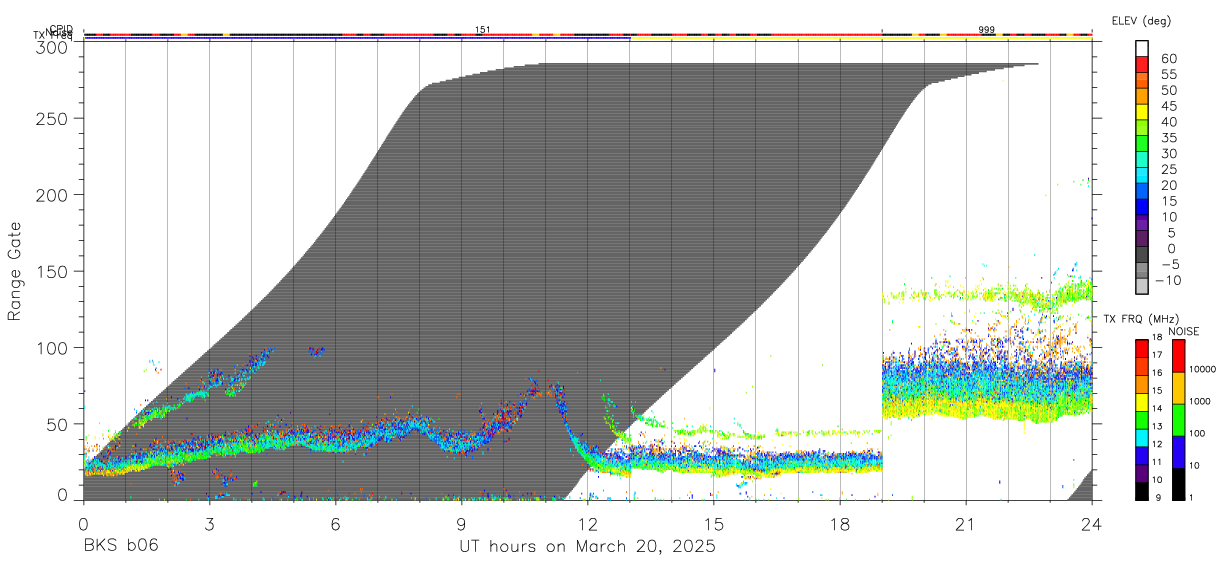Click the NOISE legend title
This screenshot has height=567, width=1228.
pyautogui.click(x=1184, y=331)
